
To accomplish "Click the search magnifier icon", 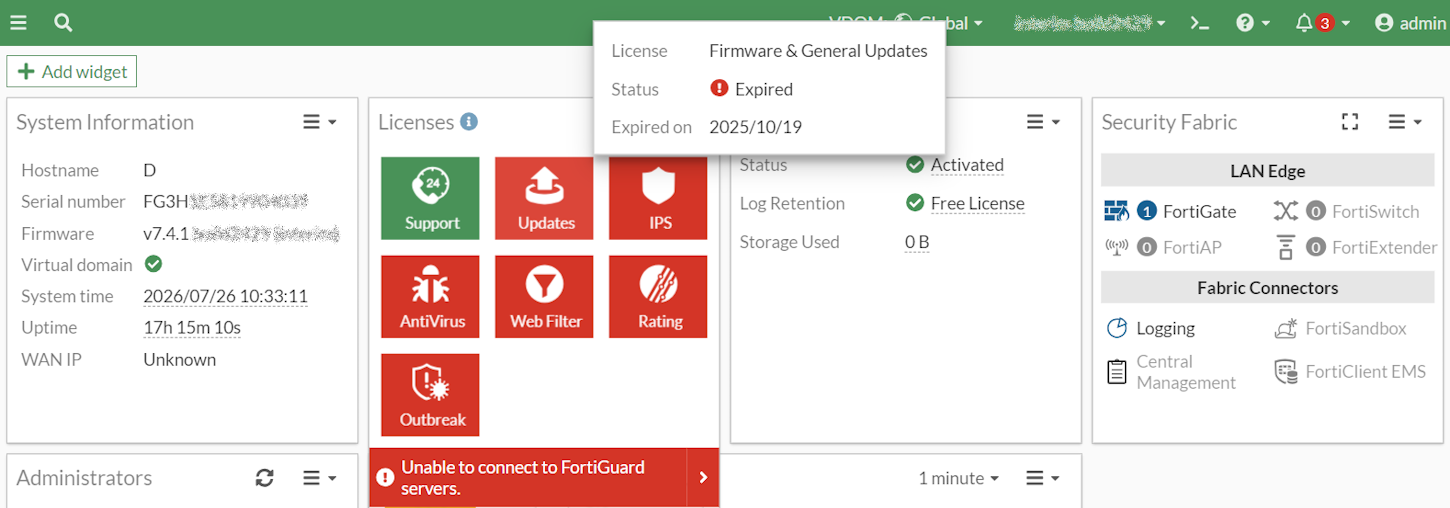I will pyautogui.click(x=63, y=23).
